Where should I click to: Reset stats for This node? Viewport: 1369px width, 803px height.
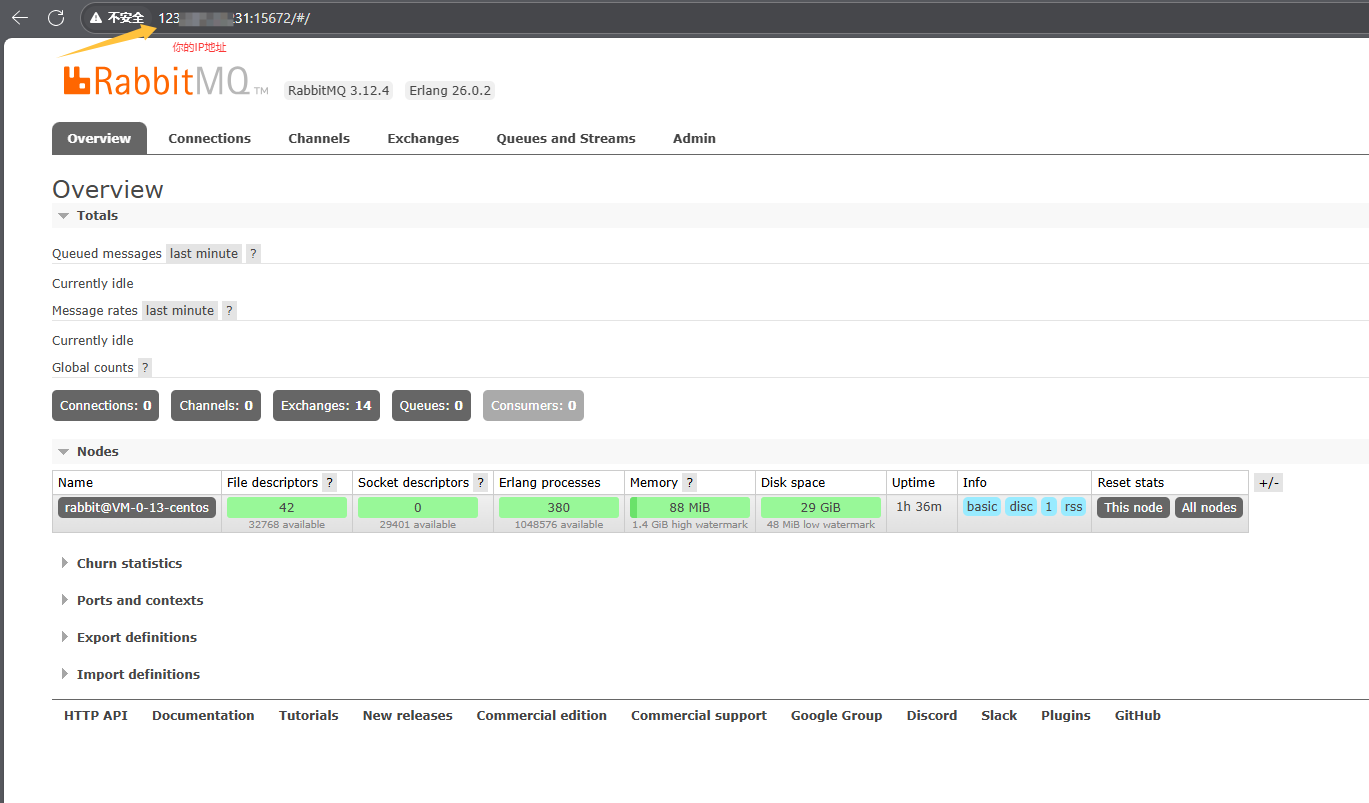[x=1133, y=507]
